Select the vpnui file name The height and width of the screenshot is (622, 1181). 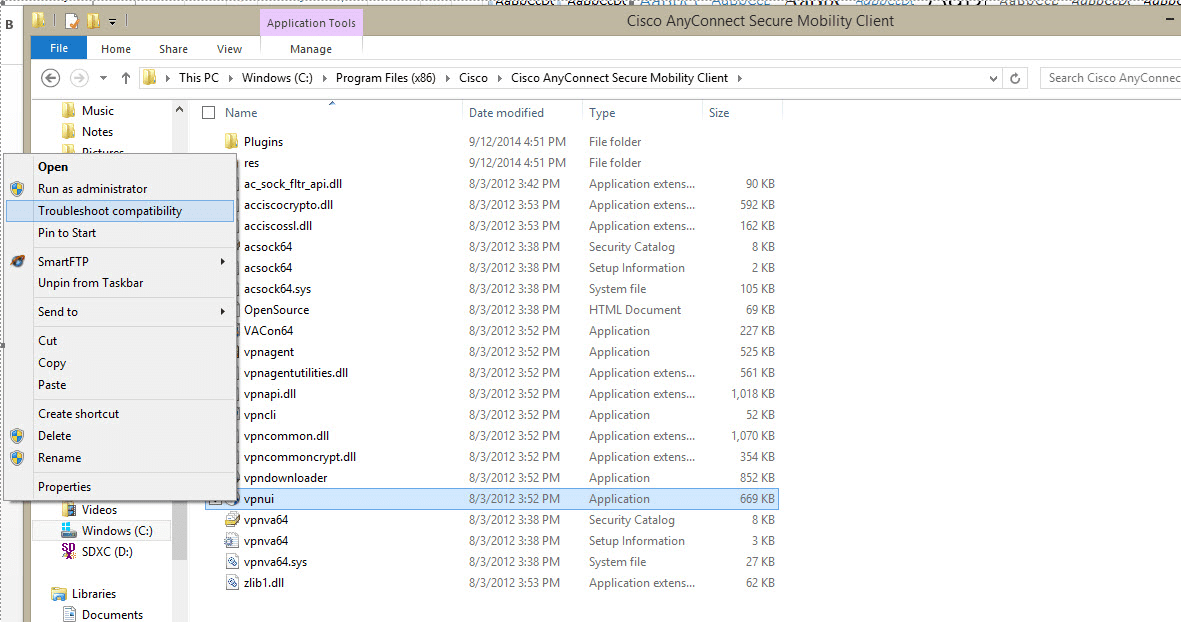(258, 499)
